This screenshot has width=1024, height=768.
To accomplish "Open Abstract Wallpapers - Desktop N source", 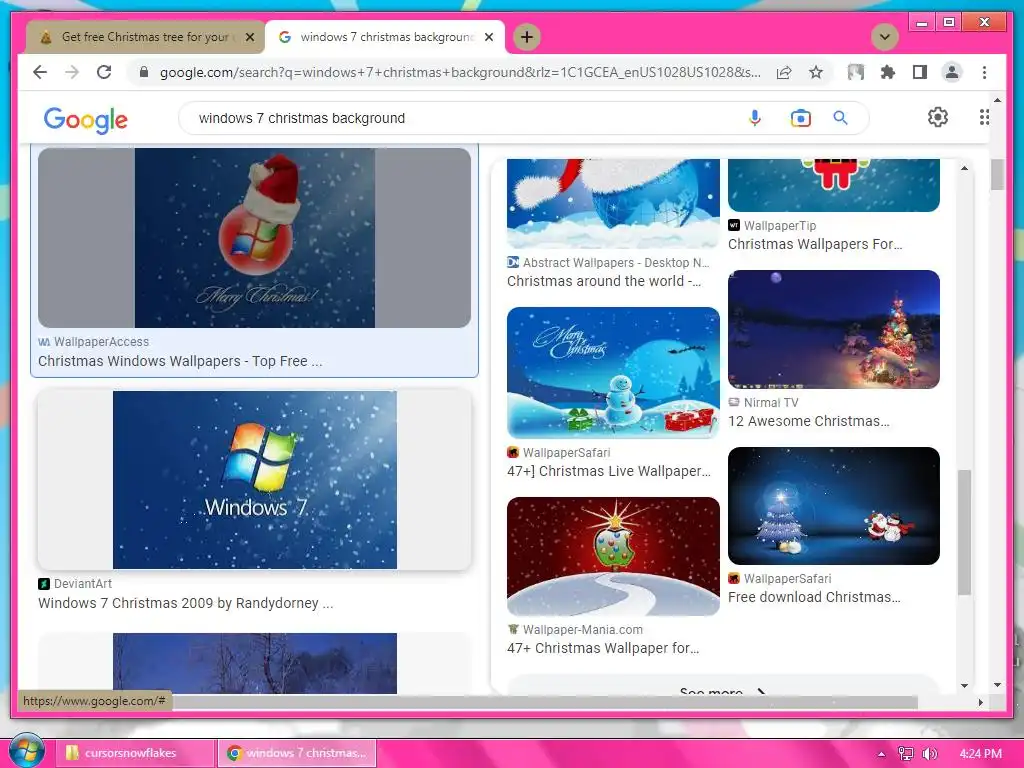I will (x=608, y=263).
